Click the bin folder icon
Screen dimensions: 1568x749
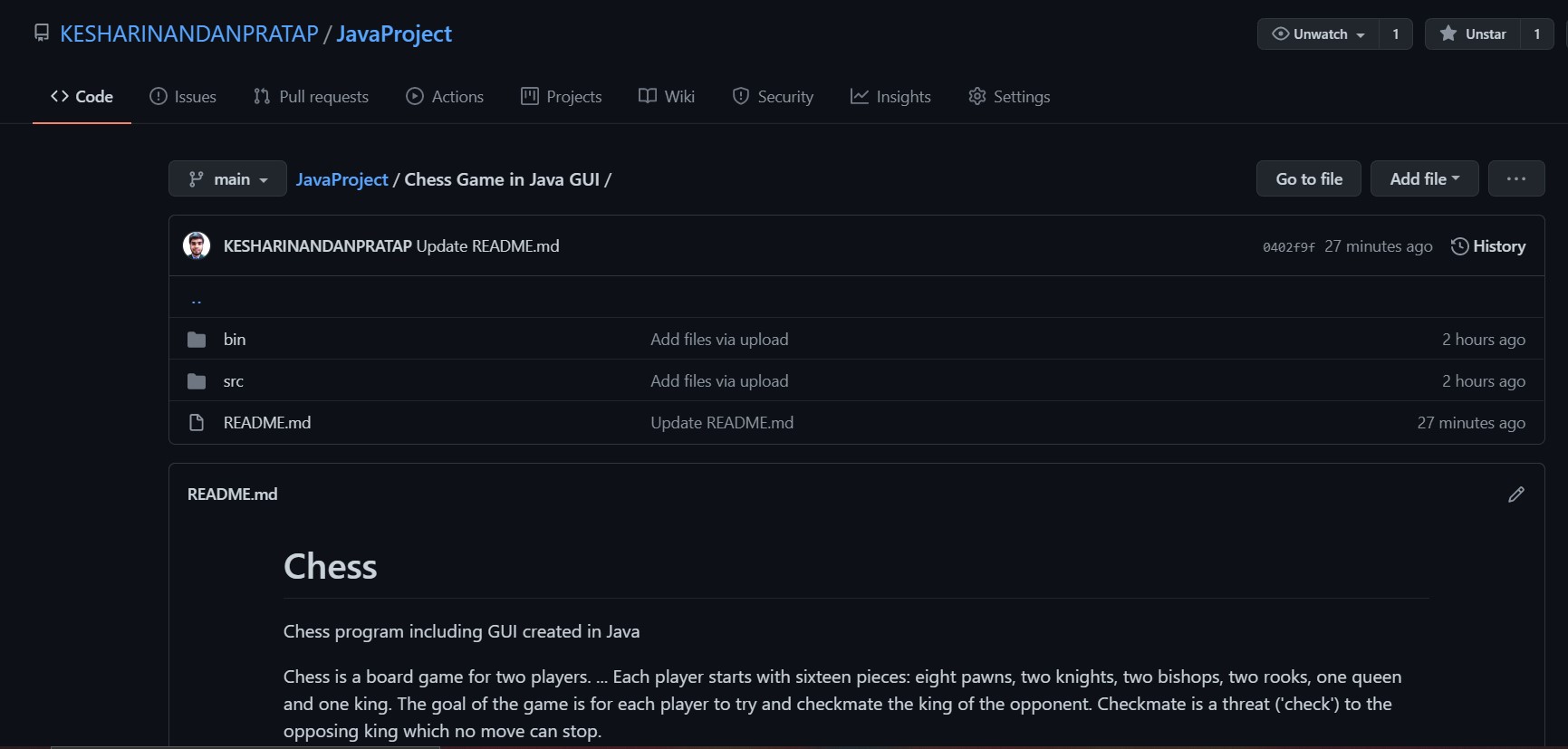pos(197,340)
